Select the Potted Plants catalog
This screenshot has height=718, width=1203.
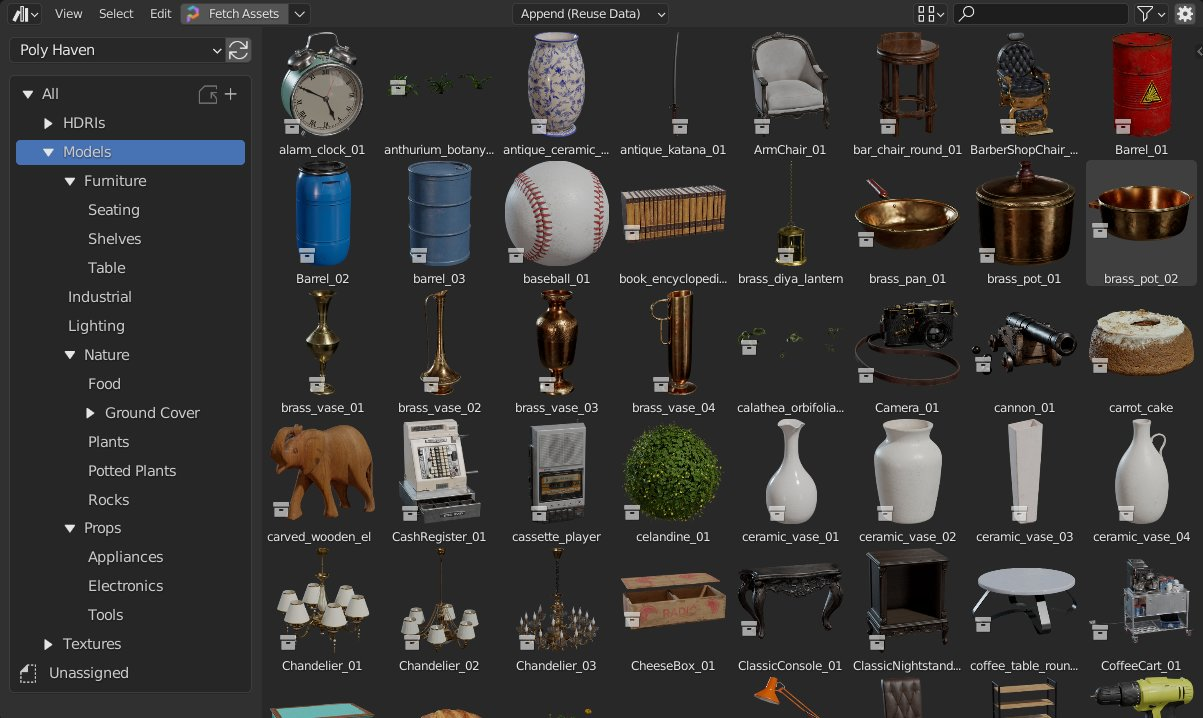point(130,471)
